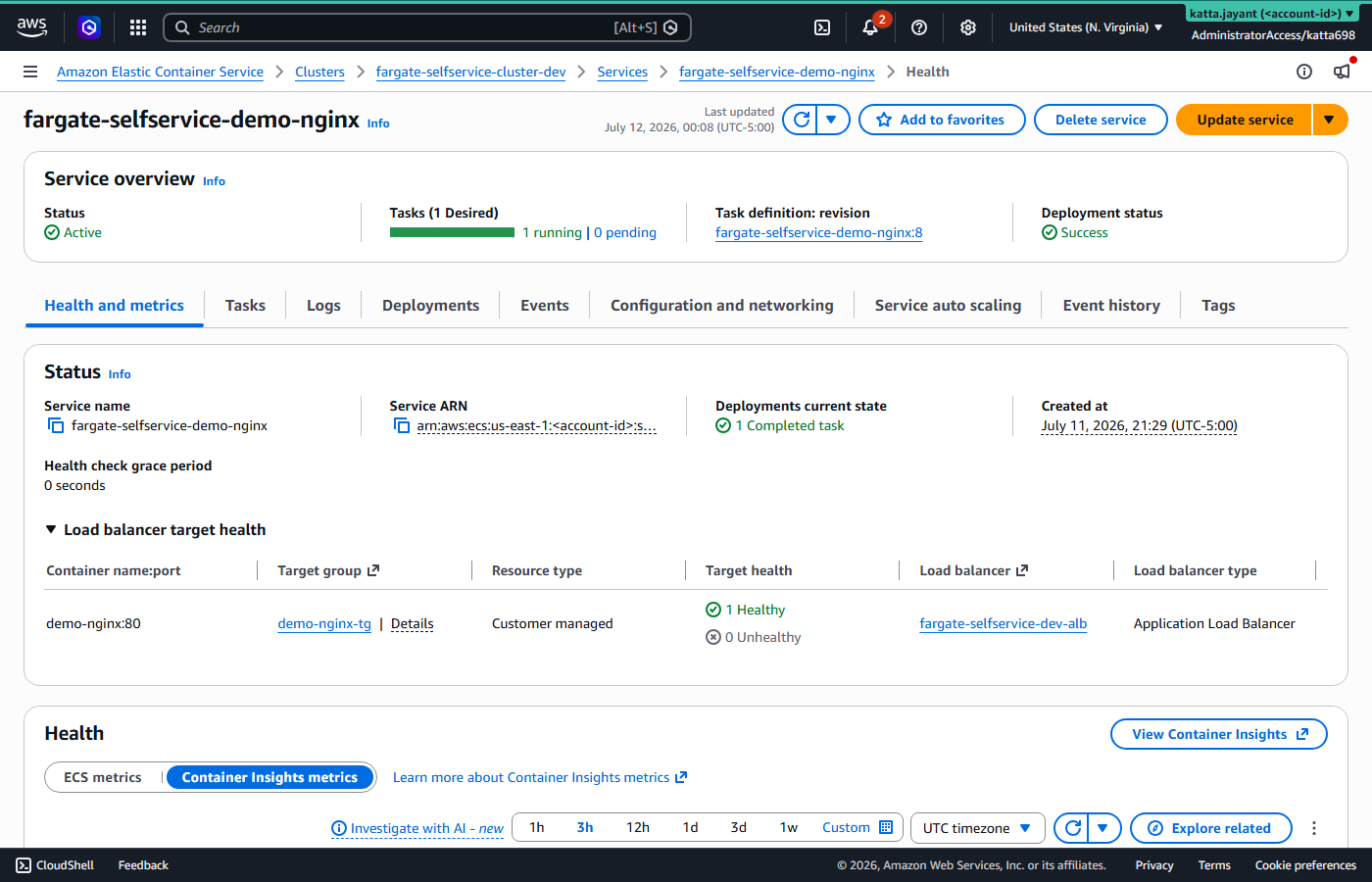The height and width of the screenshot is (882, 1372).
Task: Select the Container Insights metrics toggle option
Action: pos(269,777)
